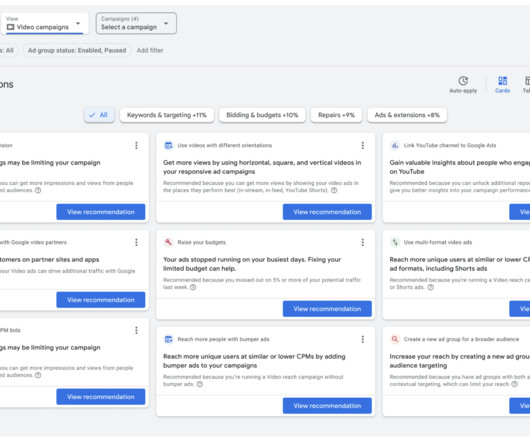This screenshot has width=530, height=442.
Task: Select Keywords & targeting +11% chip
Action: [x=167, y=115]
